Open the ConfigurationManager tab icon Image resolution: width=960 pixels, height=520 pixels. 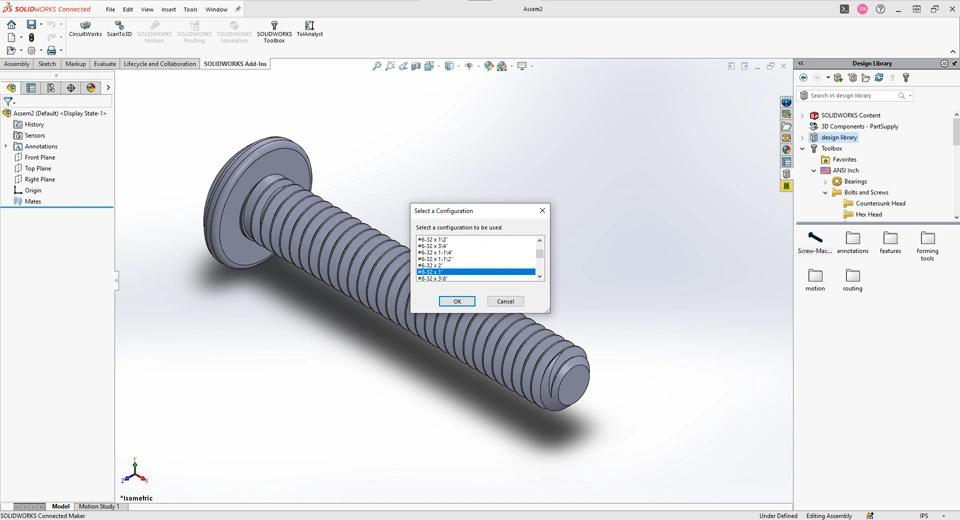(51, 88)
